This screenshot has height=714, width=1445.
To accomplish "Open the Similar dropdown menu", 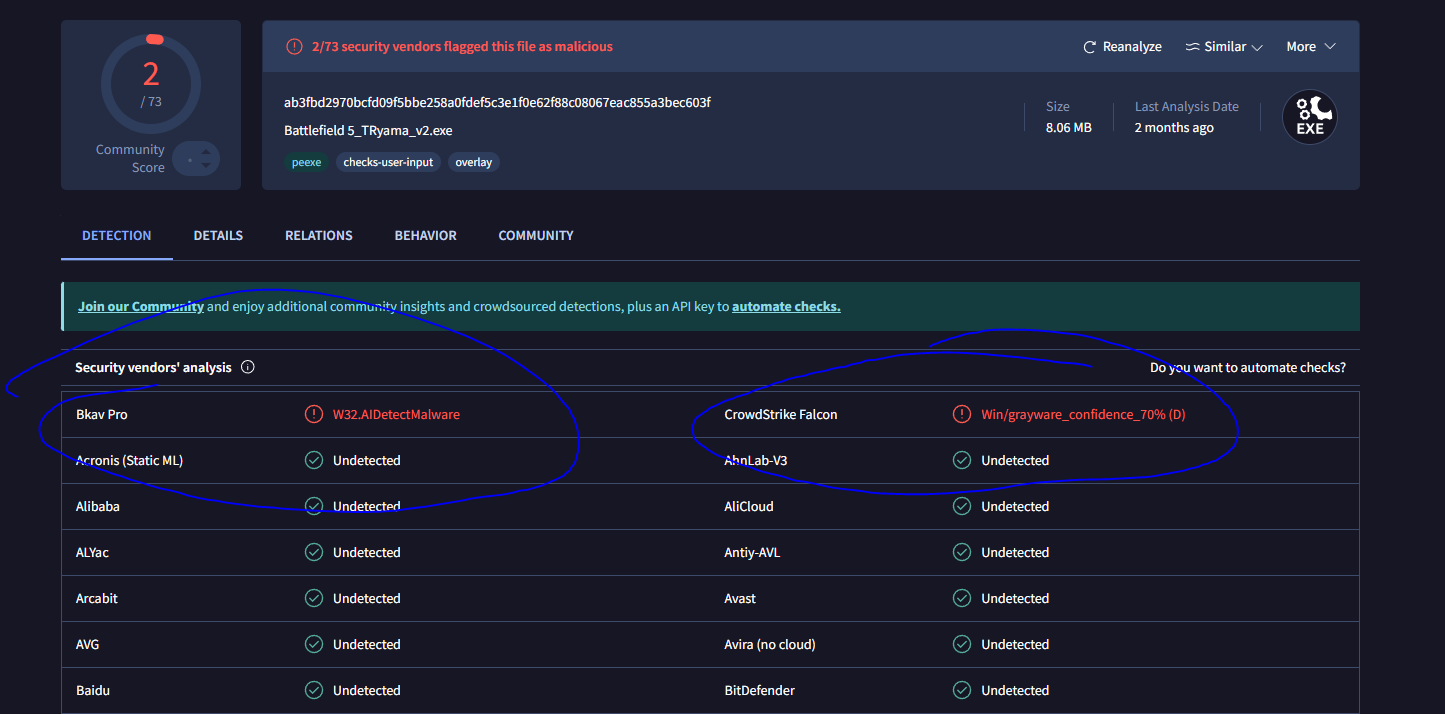I will click(1224, 47).
